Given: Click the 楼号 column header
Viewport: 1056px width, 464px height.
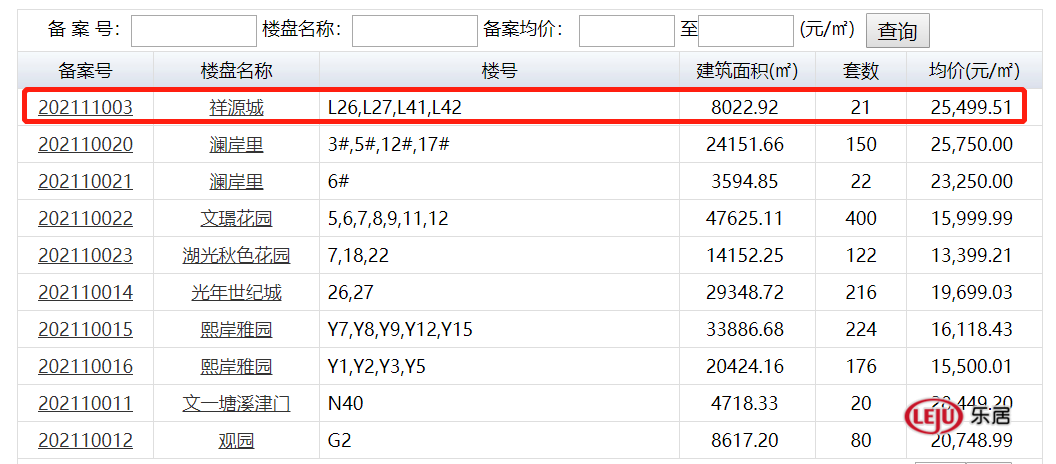Looking at the screenshot, I should coord(499,70).
